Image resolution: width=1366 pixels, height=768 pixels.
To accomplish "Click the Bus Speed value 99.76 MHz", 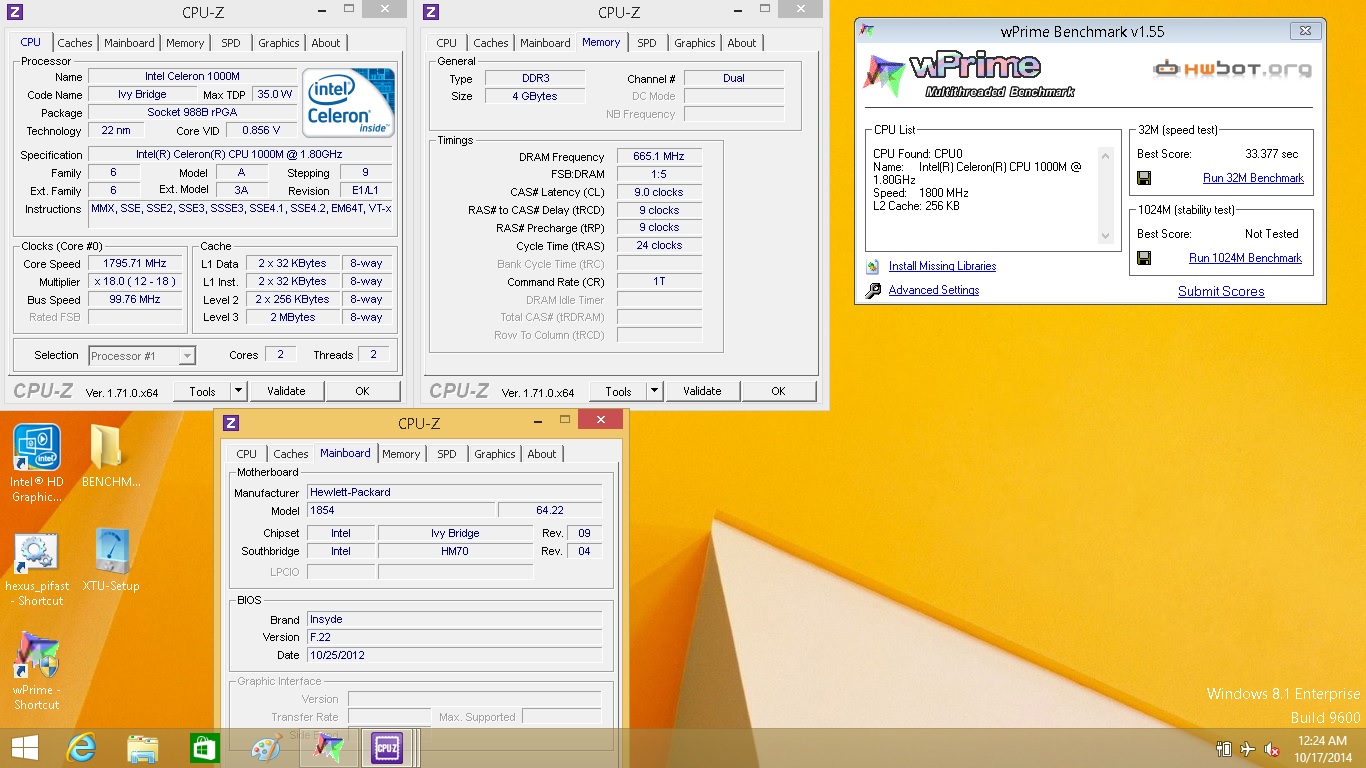I will tap(135, 300).
